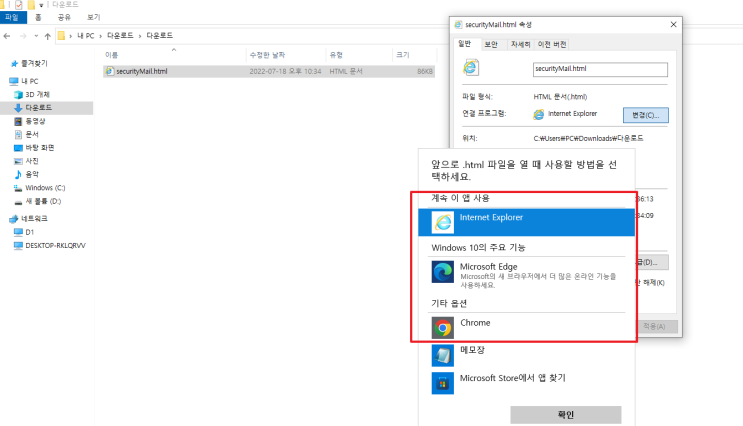Switch to the 보안 properties tab
The height and width of the screenshot is (426, 743).
(x=491, y=45)
